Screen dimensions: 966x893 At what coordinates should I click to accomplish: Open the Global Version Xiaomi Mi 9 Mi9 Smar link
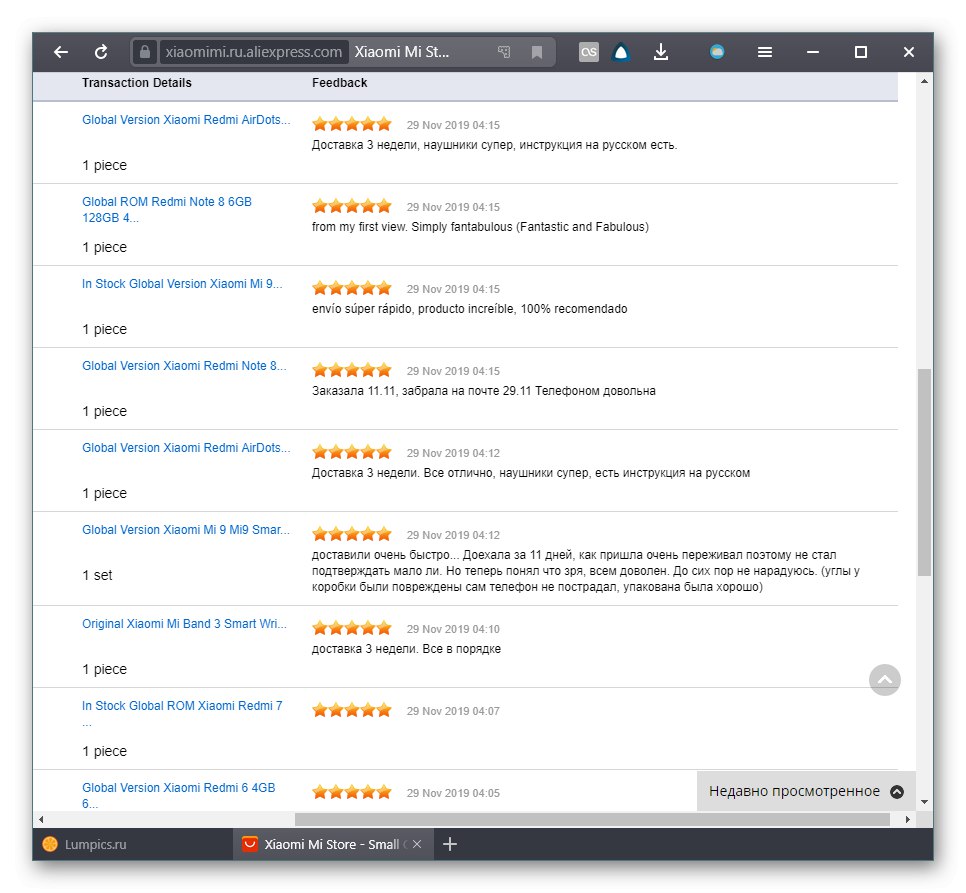click(185, 530)
